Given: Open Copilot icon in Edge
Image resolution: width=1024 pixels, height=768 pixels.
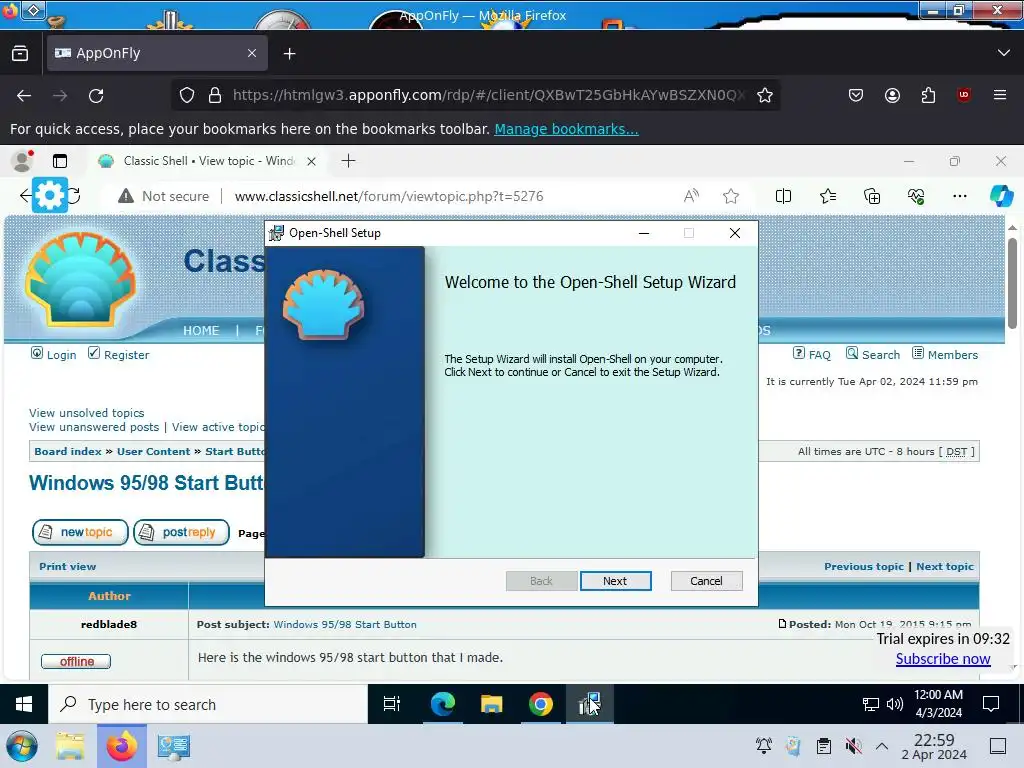Looking at the screenshot, I should click(x=1001, y=196).
